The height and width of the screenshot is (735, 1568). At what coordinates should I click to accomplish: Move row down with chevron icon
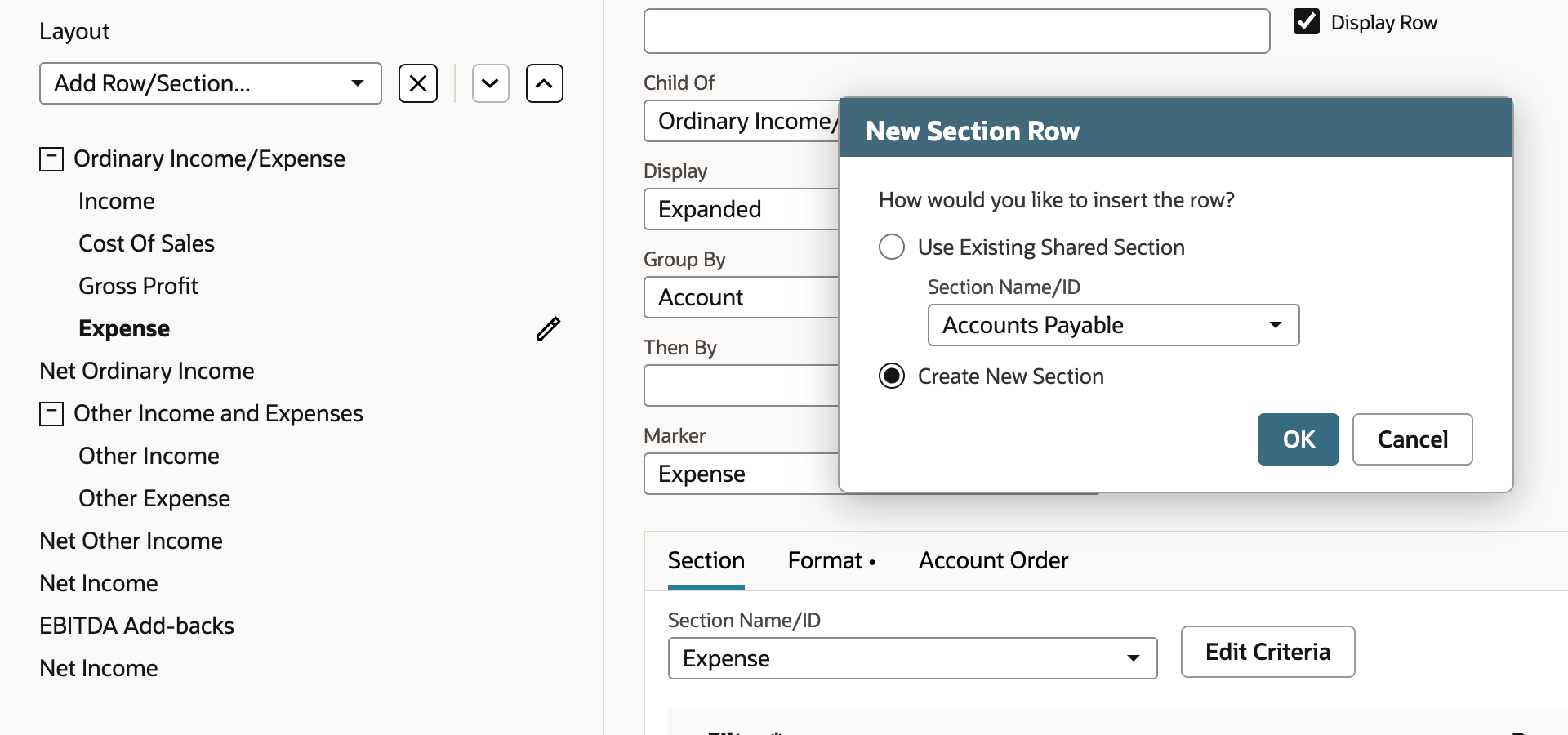click(x=491, y=83)
